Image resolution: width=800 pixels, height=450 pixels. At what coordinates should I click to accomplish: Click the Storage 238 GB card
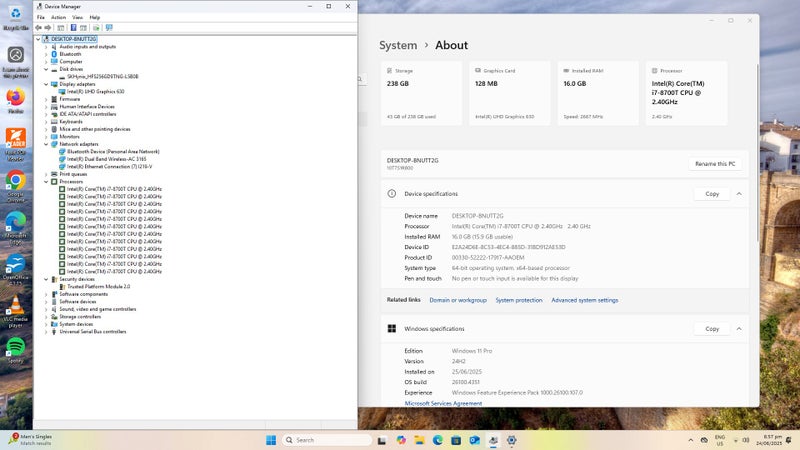[421, 93]
